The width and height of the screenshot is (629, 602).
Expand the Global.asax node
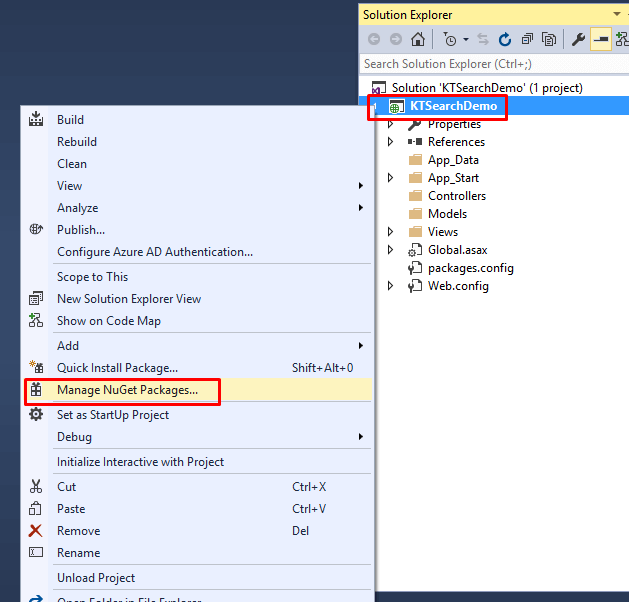(x=390, y=250)
